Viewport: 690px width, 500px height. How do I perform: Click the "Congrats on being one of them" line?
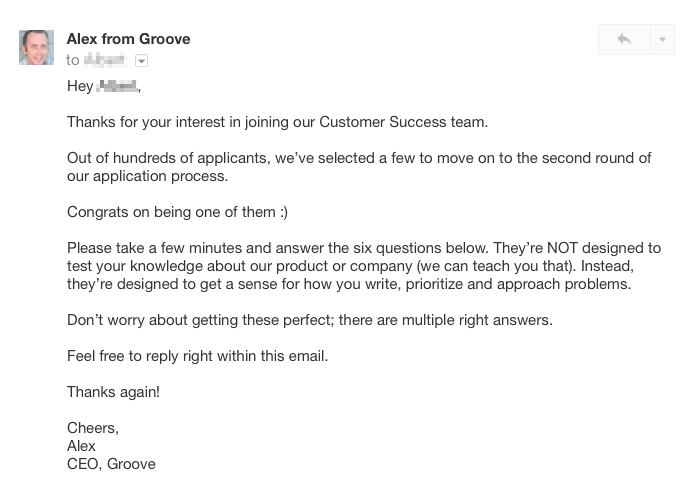pos(177,212)
